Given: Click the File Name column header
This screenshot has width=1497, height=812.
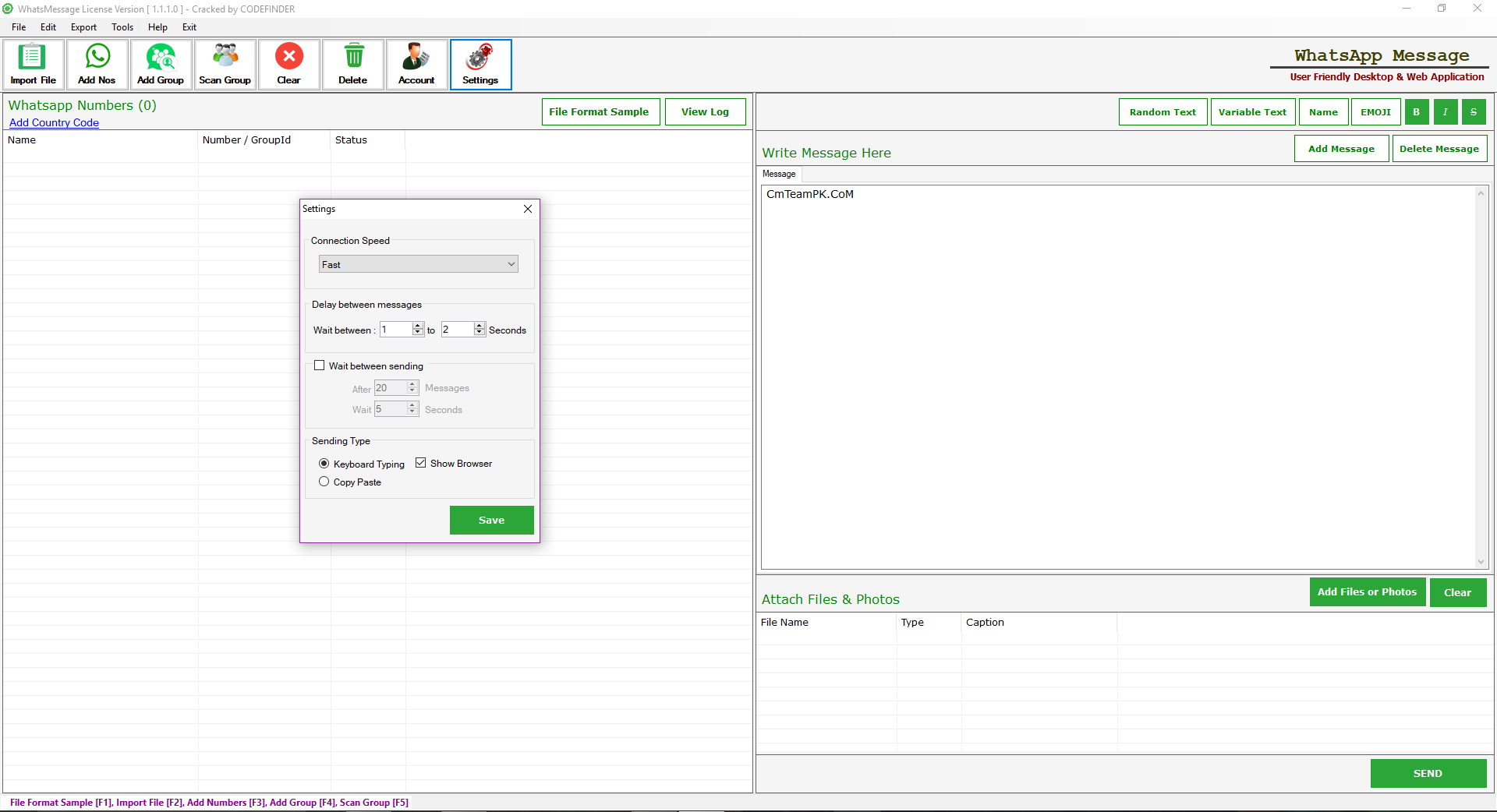Looking at the screenshot, I should [826, 622].
